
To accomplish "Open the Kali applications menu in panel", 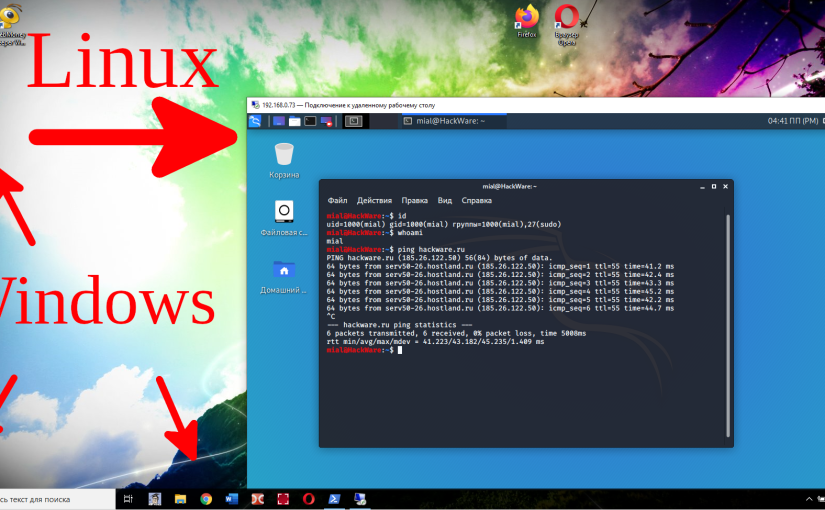I will pyautogui.click(x=255, y=121).
